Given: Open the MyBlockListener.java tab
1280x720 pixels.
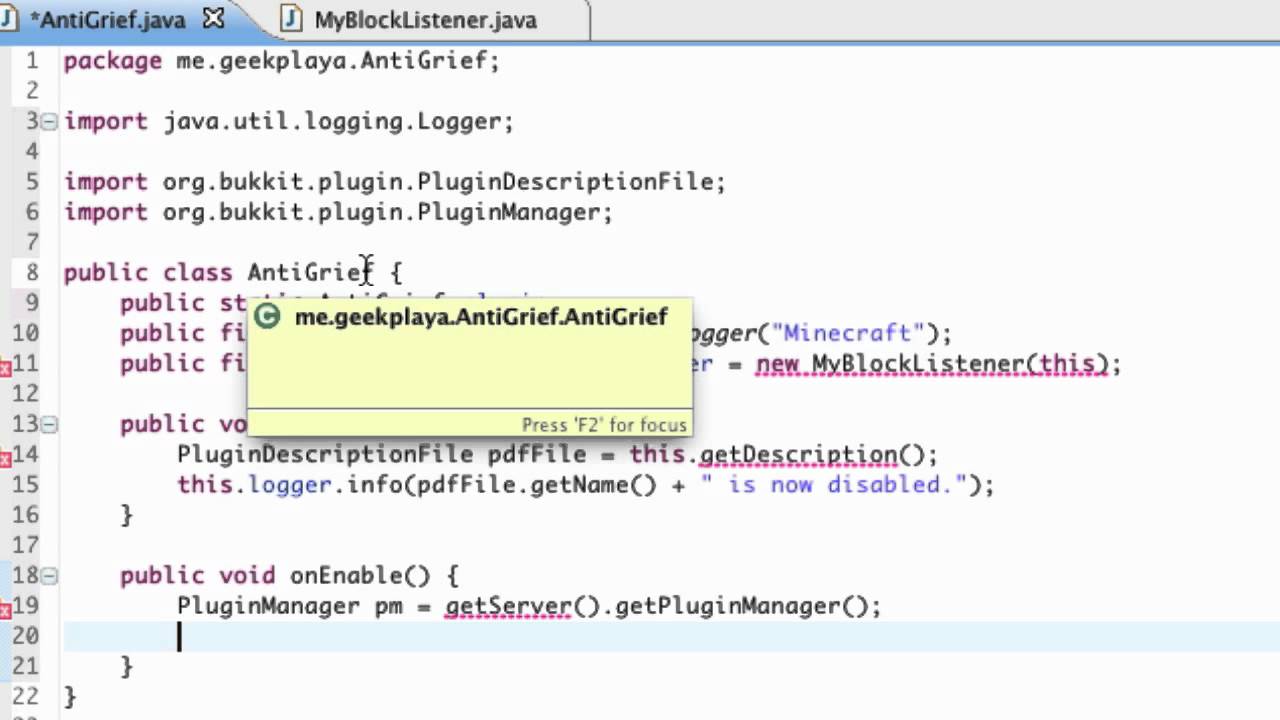Looking at the screenshot, I should (425, 19).
